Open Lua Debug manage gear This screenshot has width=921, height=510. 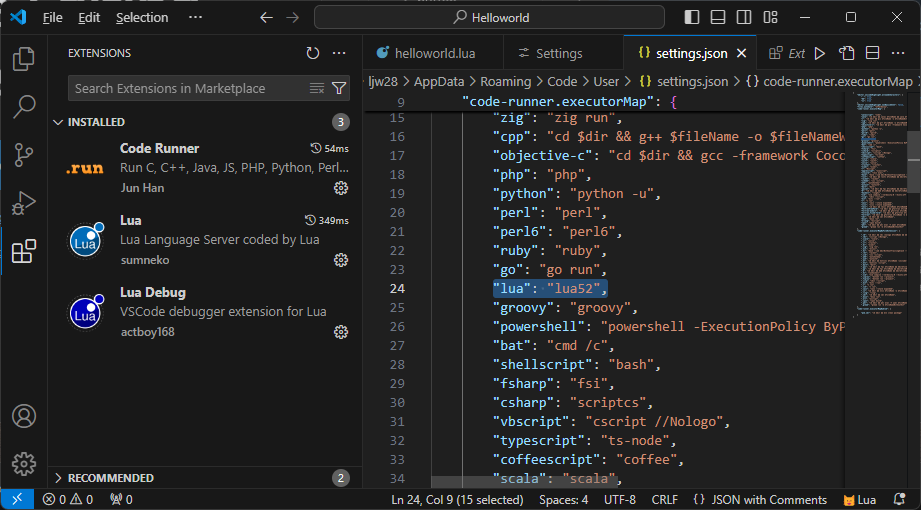pyautogui.click(x=341, y=332)
